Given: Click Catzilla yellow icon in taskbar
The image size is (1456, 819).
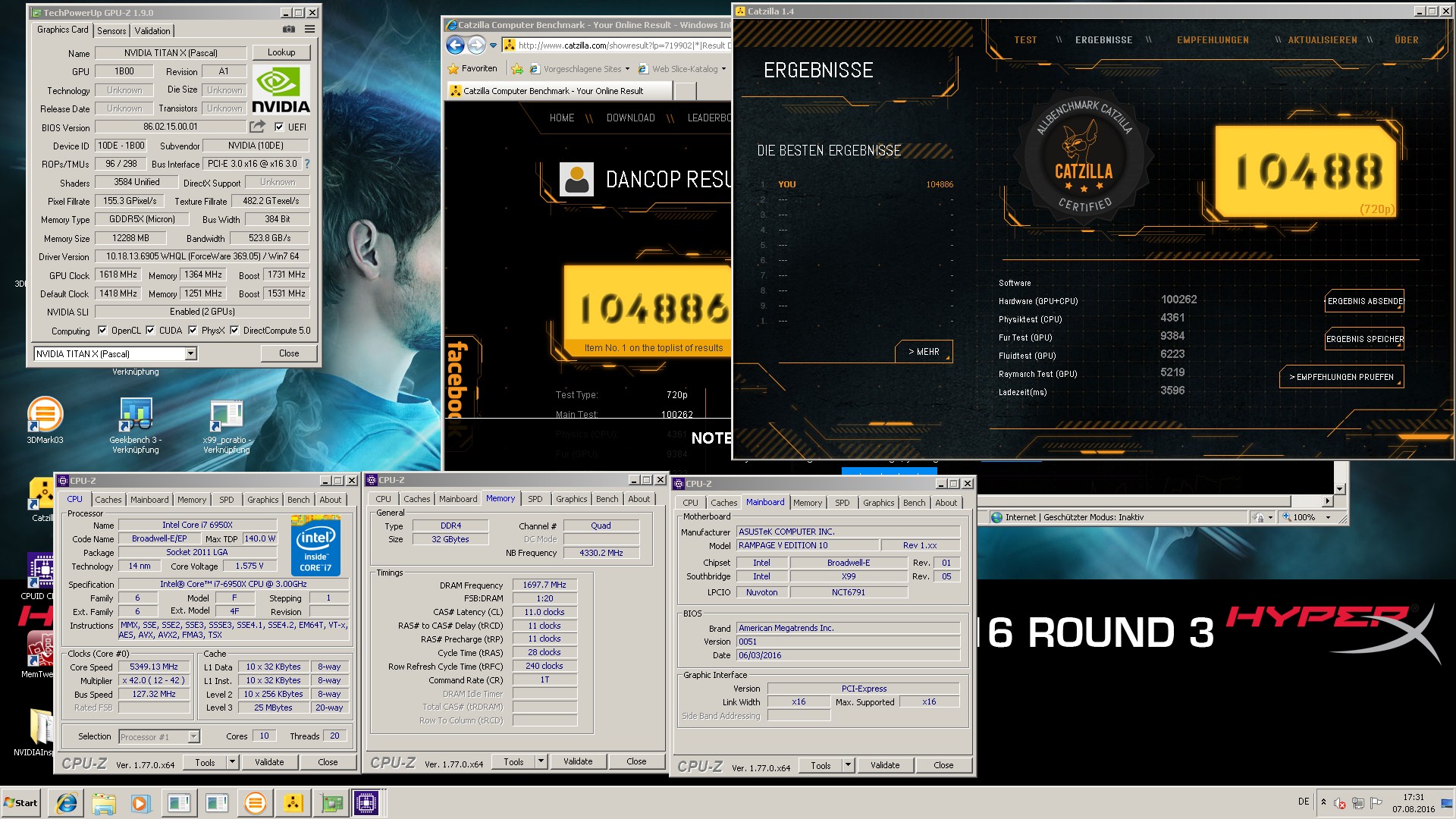Looking at the screenshot, I should pos(293,802).
